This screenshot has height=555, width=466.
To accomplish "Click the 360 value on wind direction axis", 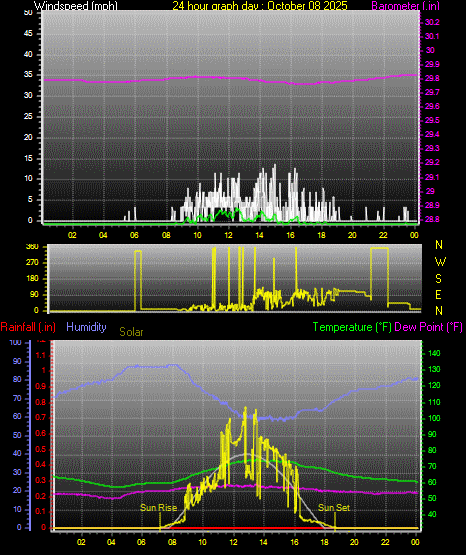I will [x=32, y=247].
